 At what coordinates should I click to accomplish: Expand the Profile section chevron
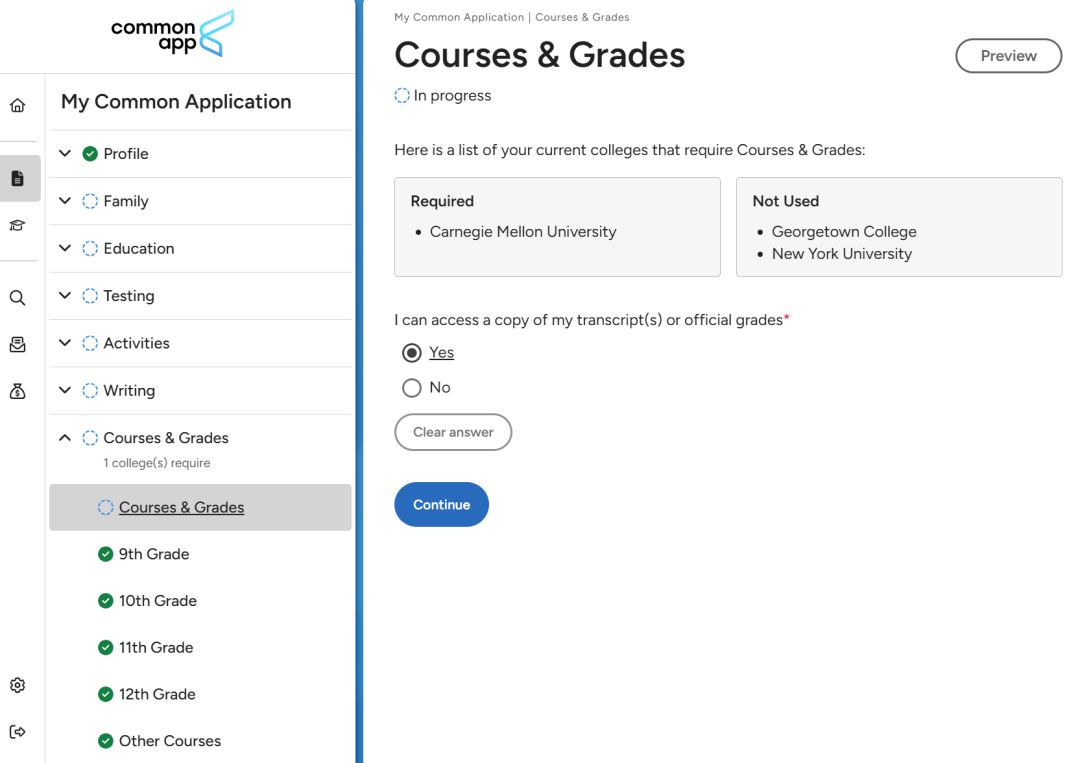pyautogui.click(x=65, y=153)
